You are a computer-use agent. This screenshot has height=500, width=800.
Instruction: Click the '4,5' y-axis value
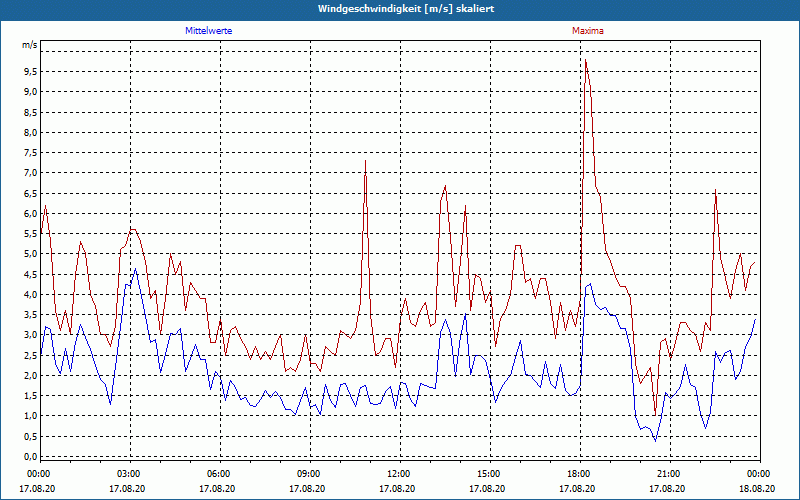pos(31,274)
